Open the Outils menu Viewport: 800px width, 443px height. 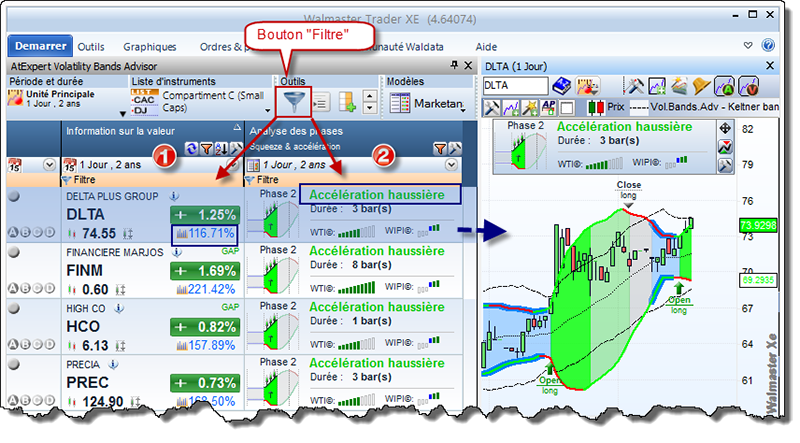point(91,47)
